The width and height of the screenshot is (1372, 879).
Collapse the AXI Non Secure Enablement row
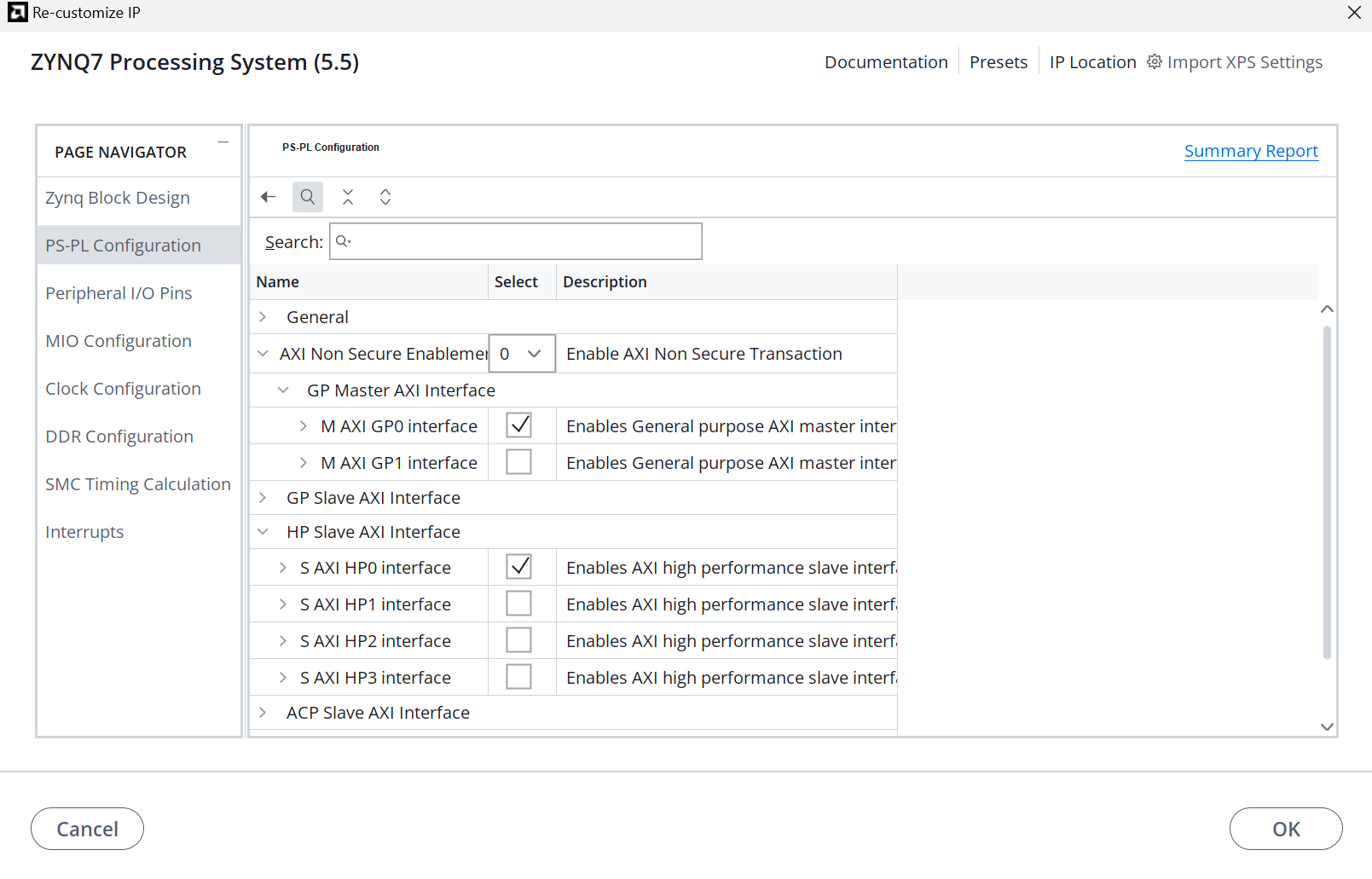coord(263,353)
